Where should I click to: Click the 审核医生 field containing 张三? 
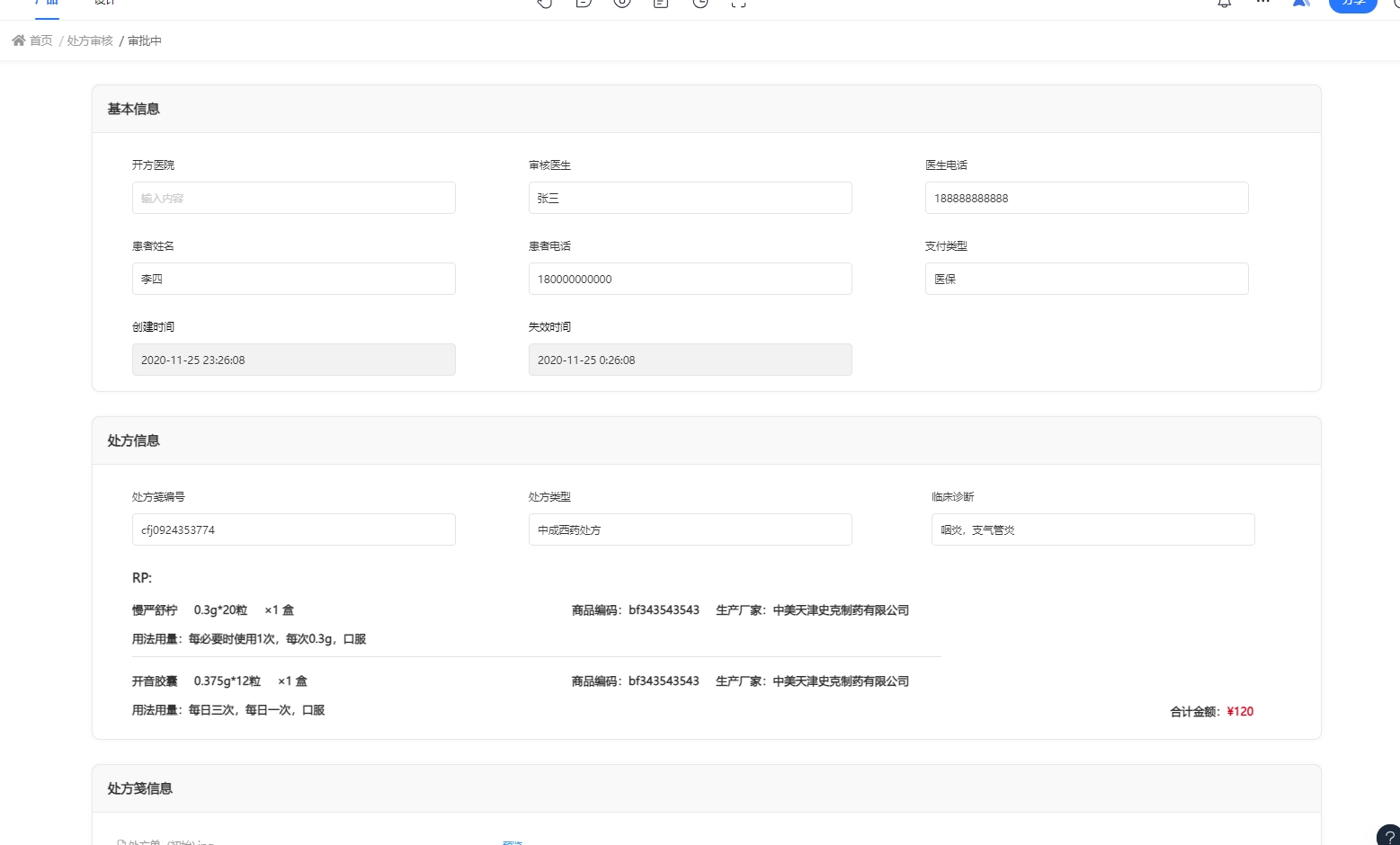click(x=691, y=198)
